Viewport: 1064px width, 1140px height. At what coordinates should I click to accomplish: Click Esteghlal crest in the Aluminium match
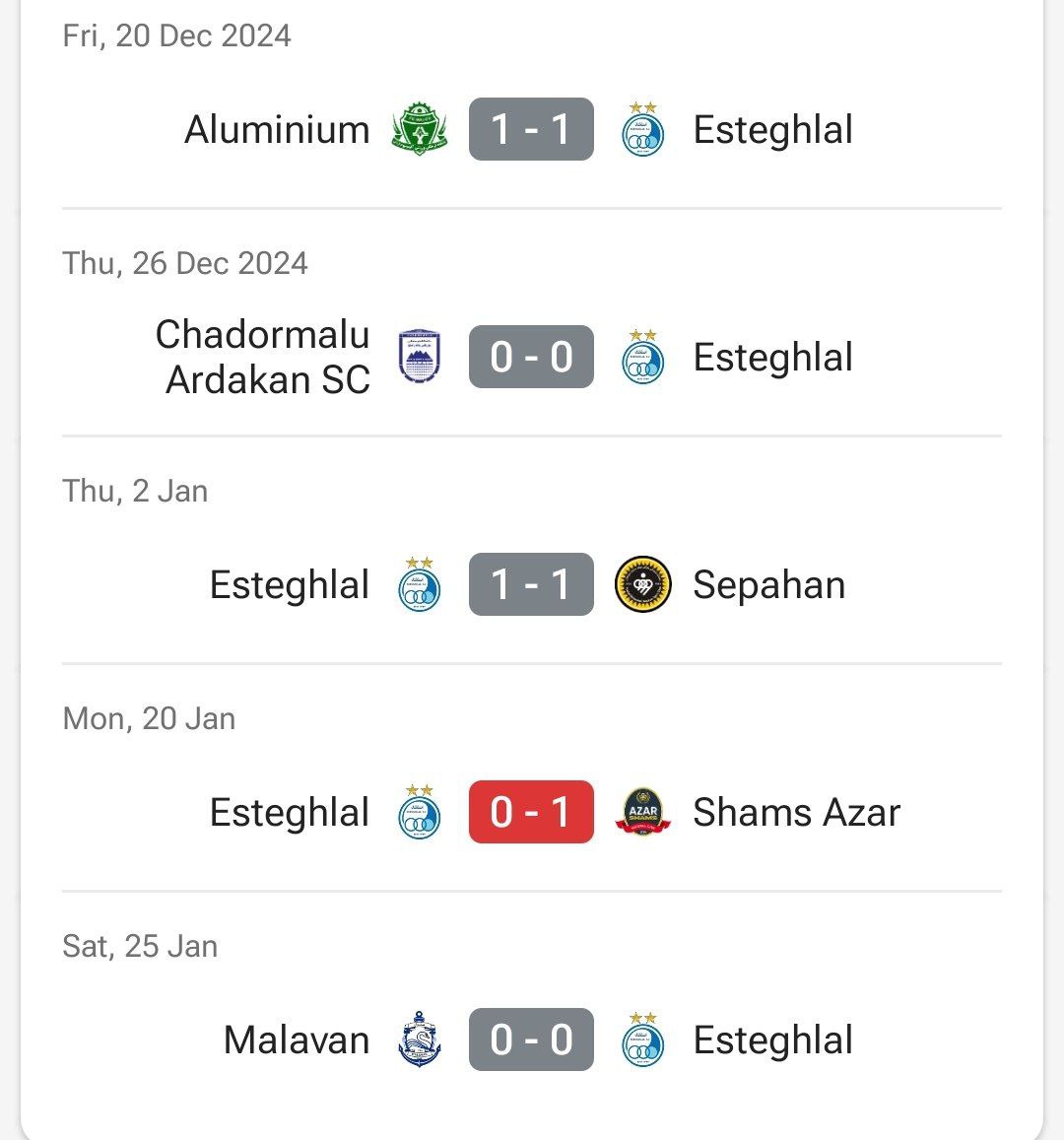click(643, 129)
